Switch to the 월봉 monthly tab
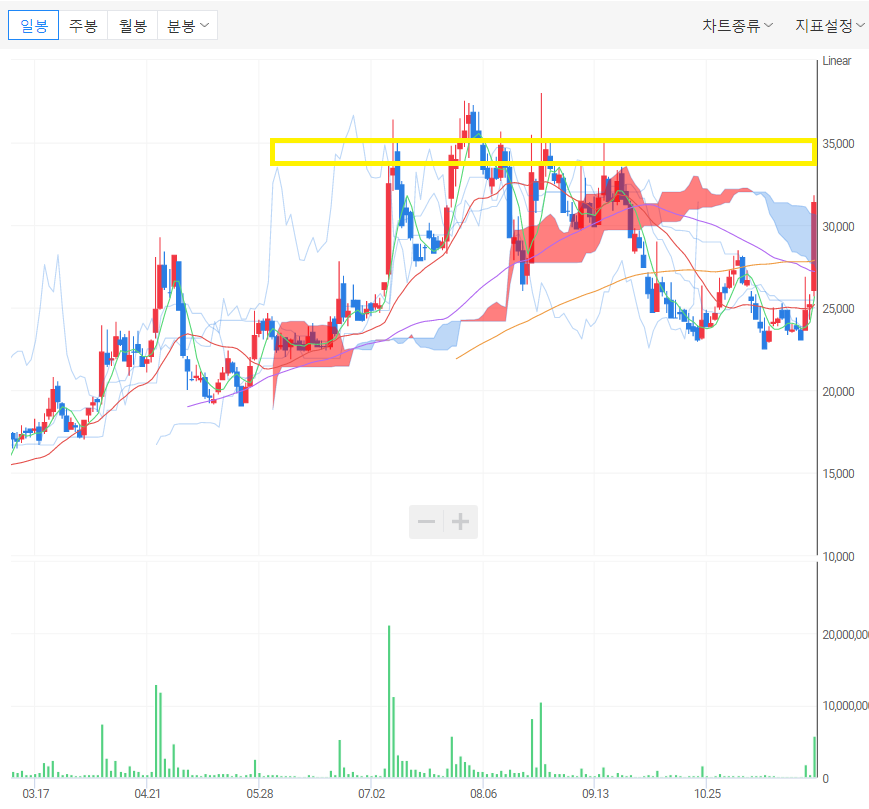Screen dimensions: 869x809 [133, 25]
